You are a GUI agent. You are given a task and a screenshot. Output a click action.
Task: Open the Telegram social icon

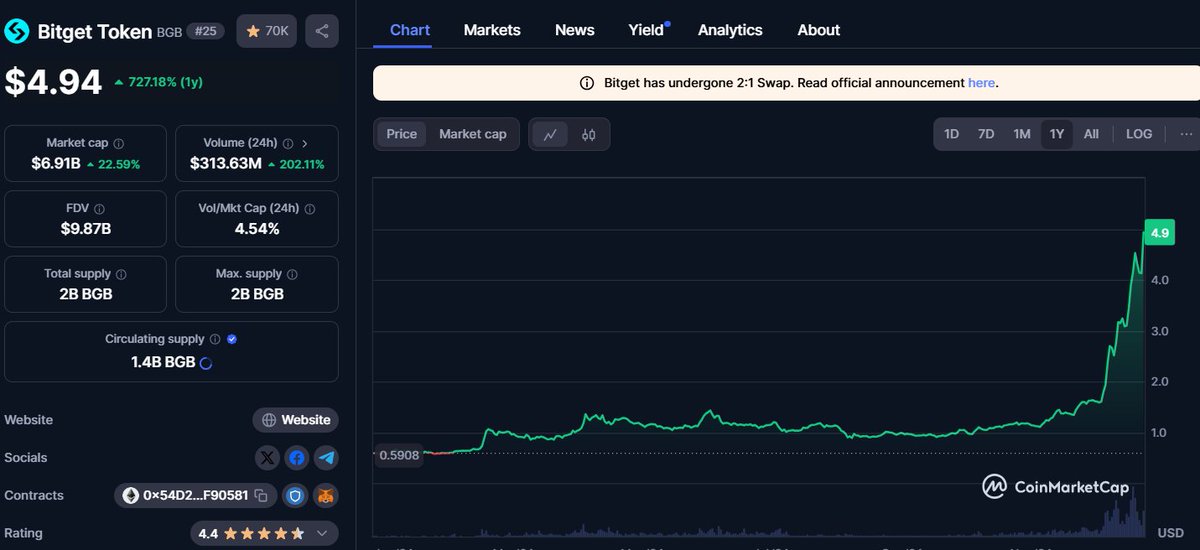[x=326, y=458]
